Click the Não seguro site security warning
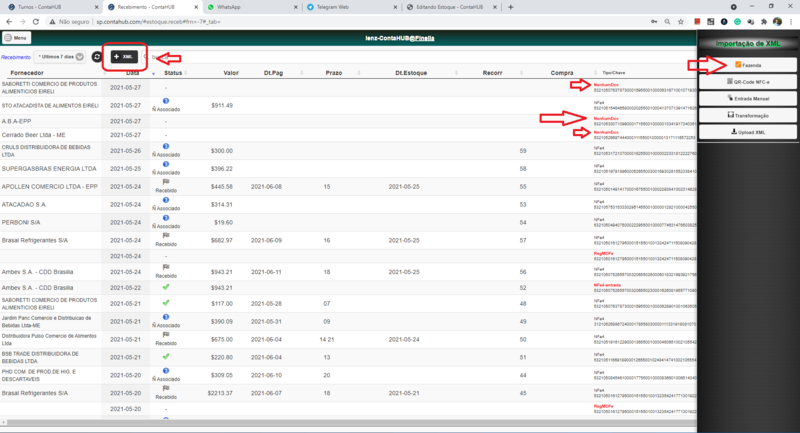 coord(69,22)
